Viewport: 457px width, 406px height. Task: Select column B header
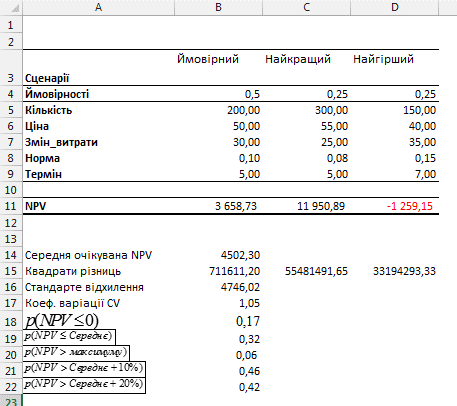[x=218, y=7]
